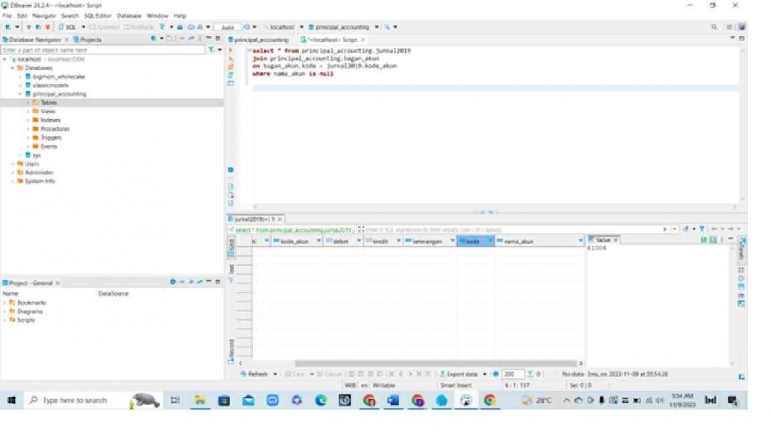The image size is (770, 433).
Task: Select the Triggers folder
Action: coord(51,137)
